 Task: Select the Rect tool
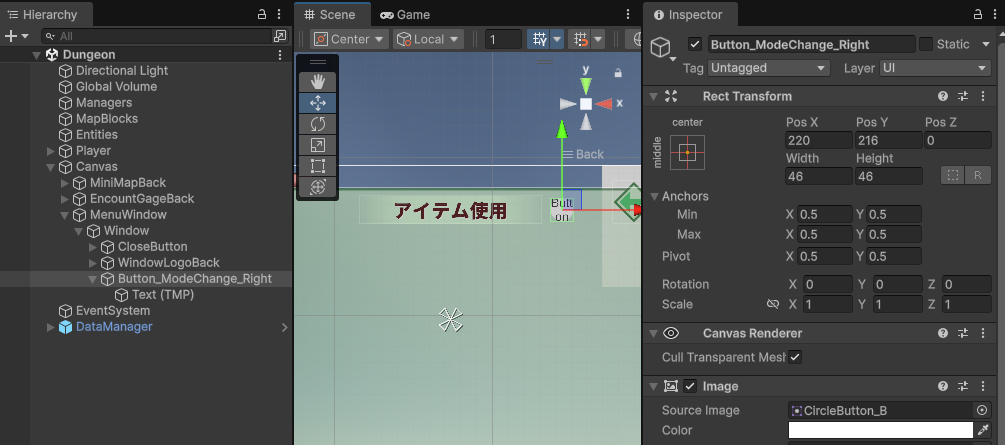coord(318,165)
